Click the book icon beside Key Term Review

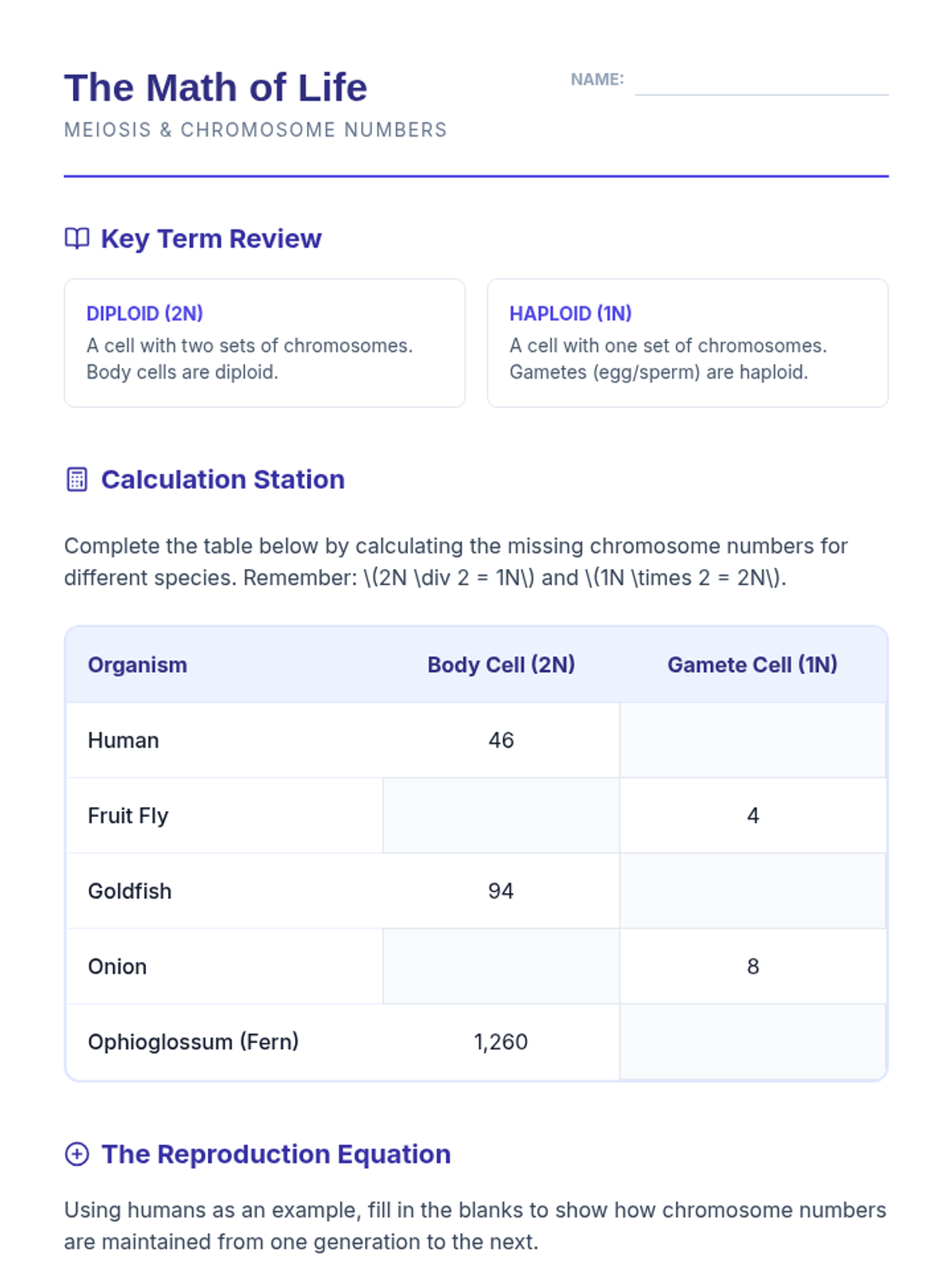77,238
